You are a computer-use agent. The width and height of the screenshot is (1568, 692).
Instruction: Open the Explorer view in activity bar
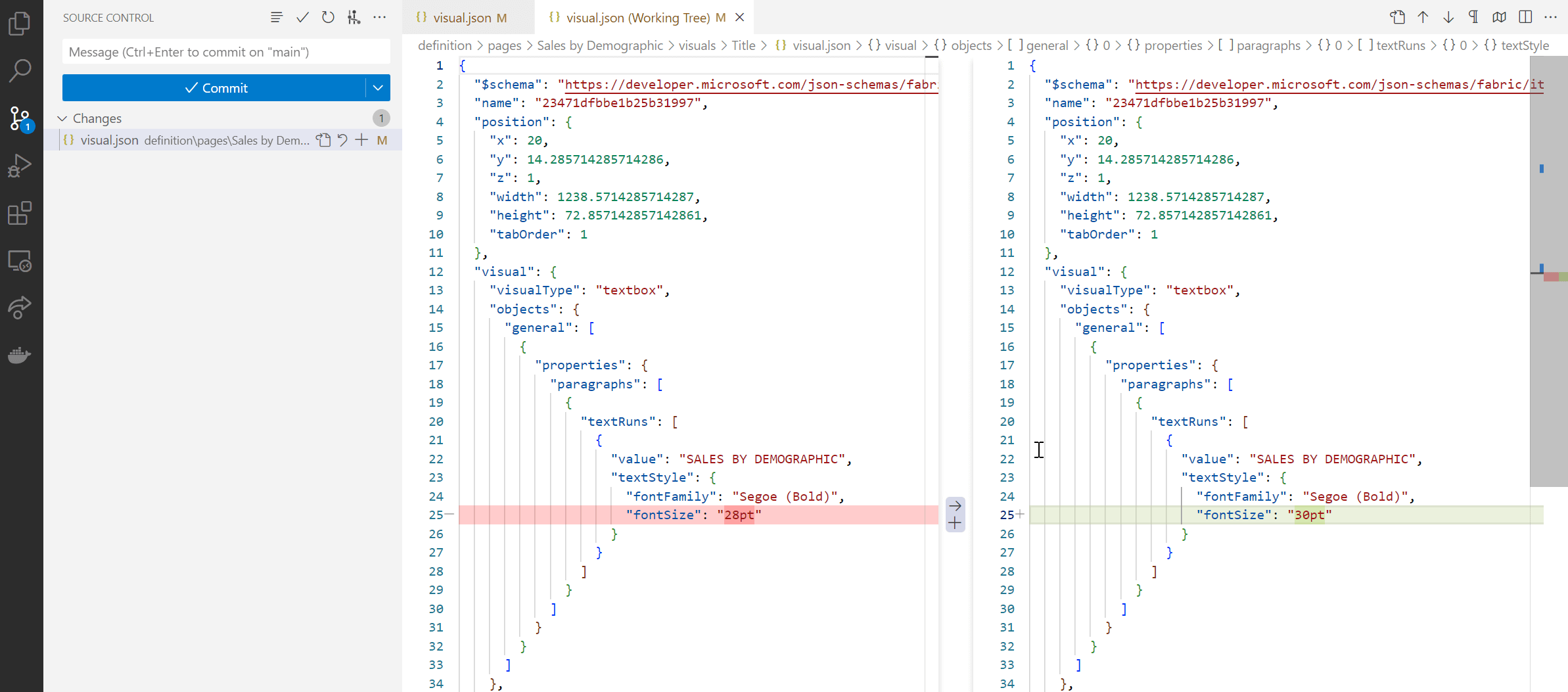(x=20, y=24)
